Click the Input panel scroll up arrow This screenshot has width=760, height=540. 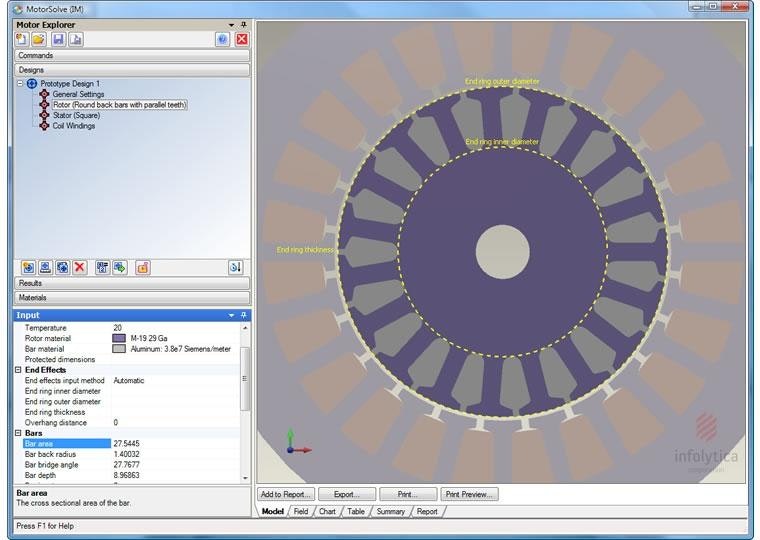coord(245,328)
